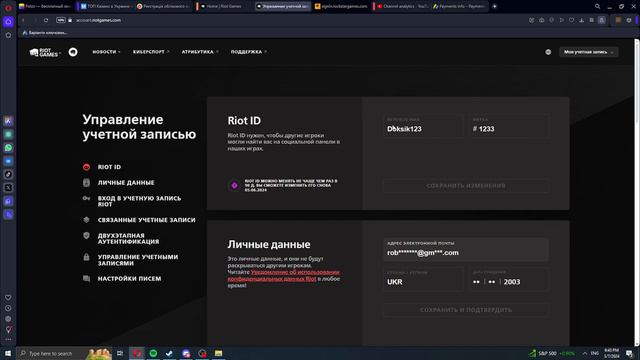Expand the Киберспорт menu

tap(151, 52)
